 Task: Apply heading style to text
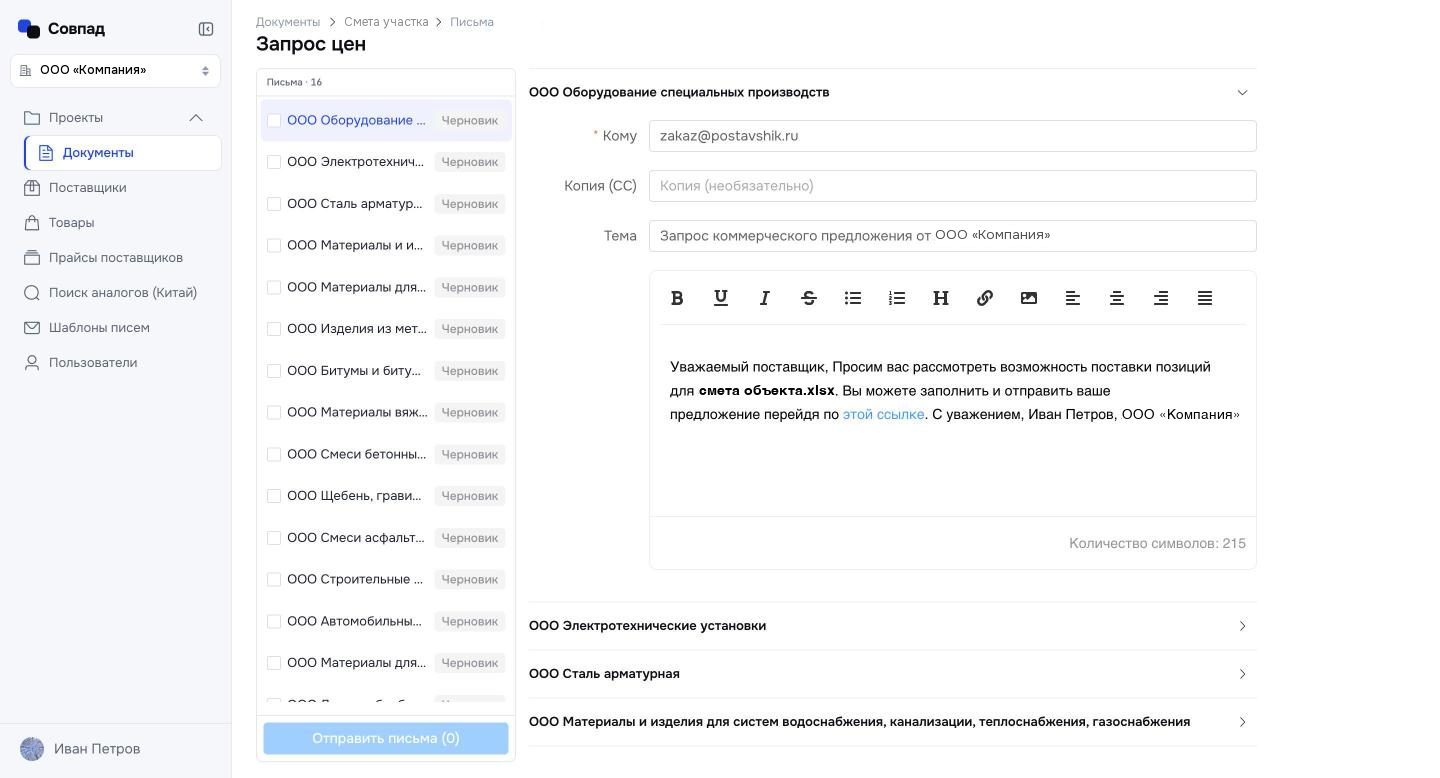tap(941, 298)
